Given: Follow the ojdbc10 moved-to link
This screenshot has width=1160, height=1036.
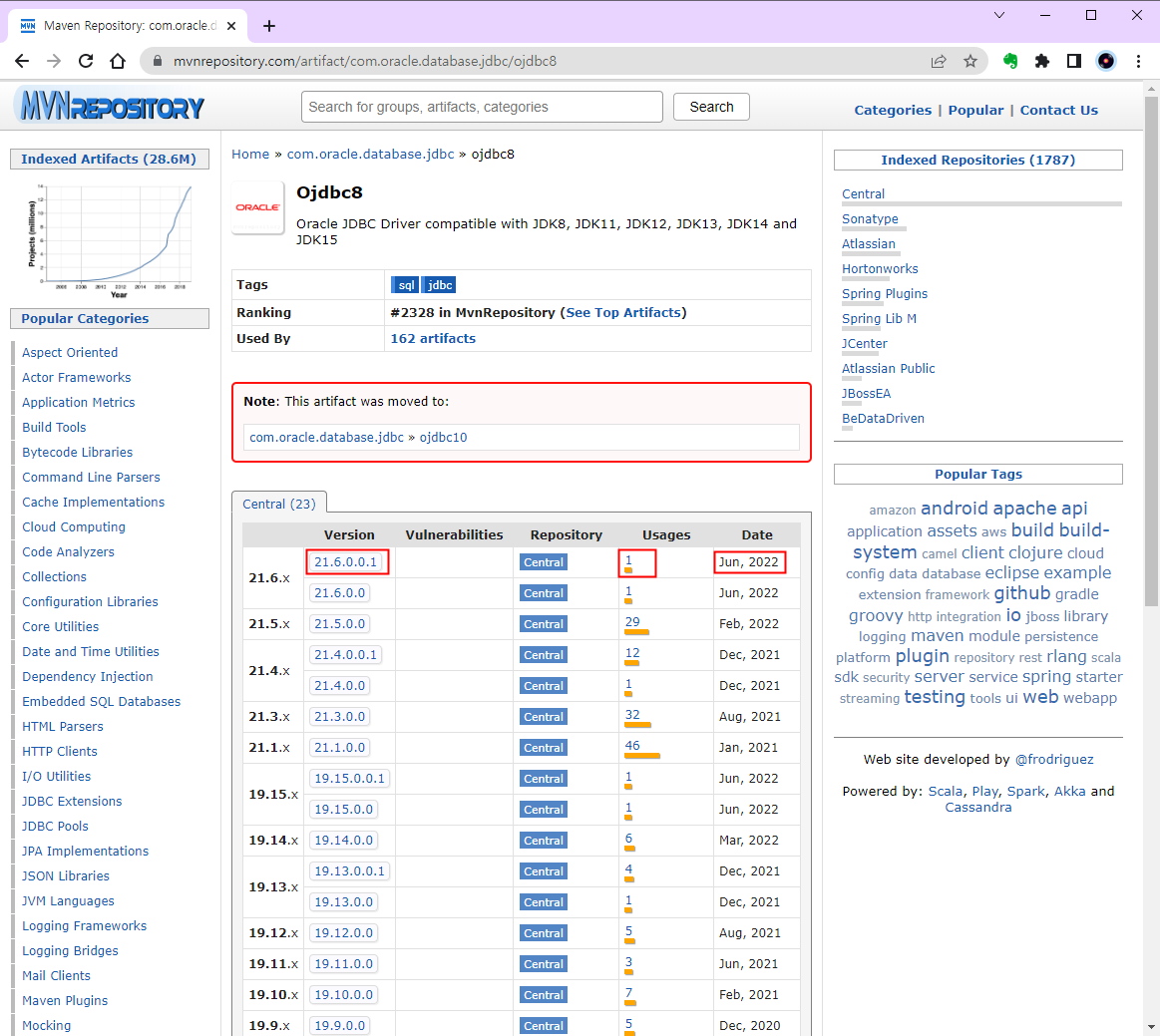Looking at the screenshot, I should coord(443,437).
